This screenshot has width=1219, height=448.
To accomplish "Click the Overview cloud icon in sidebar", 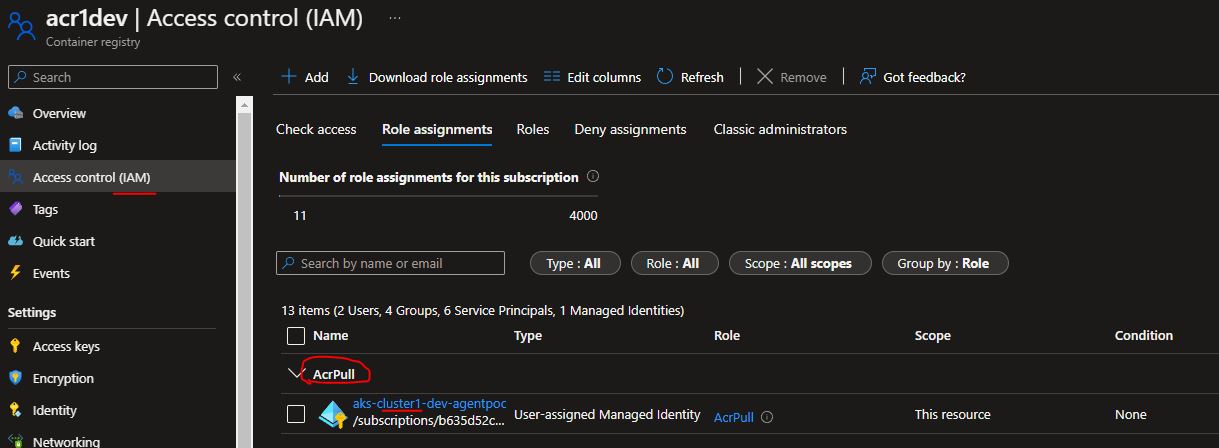I will click(15, 113).
